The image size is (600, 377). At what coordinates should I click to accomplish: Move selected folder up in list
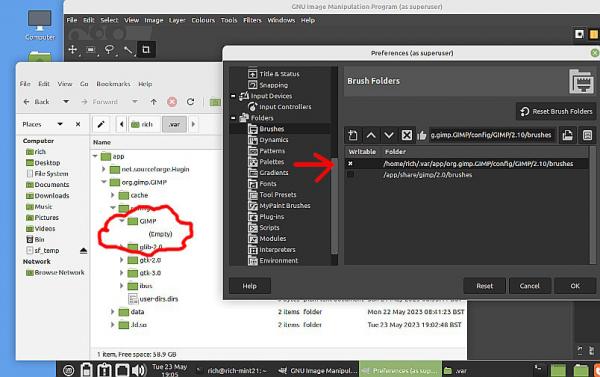point(371,135)
